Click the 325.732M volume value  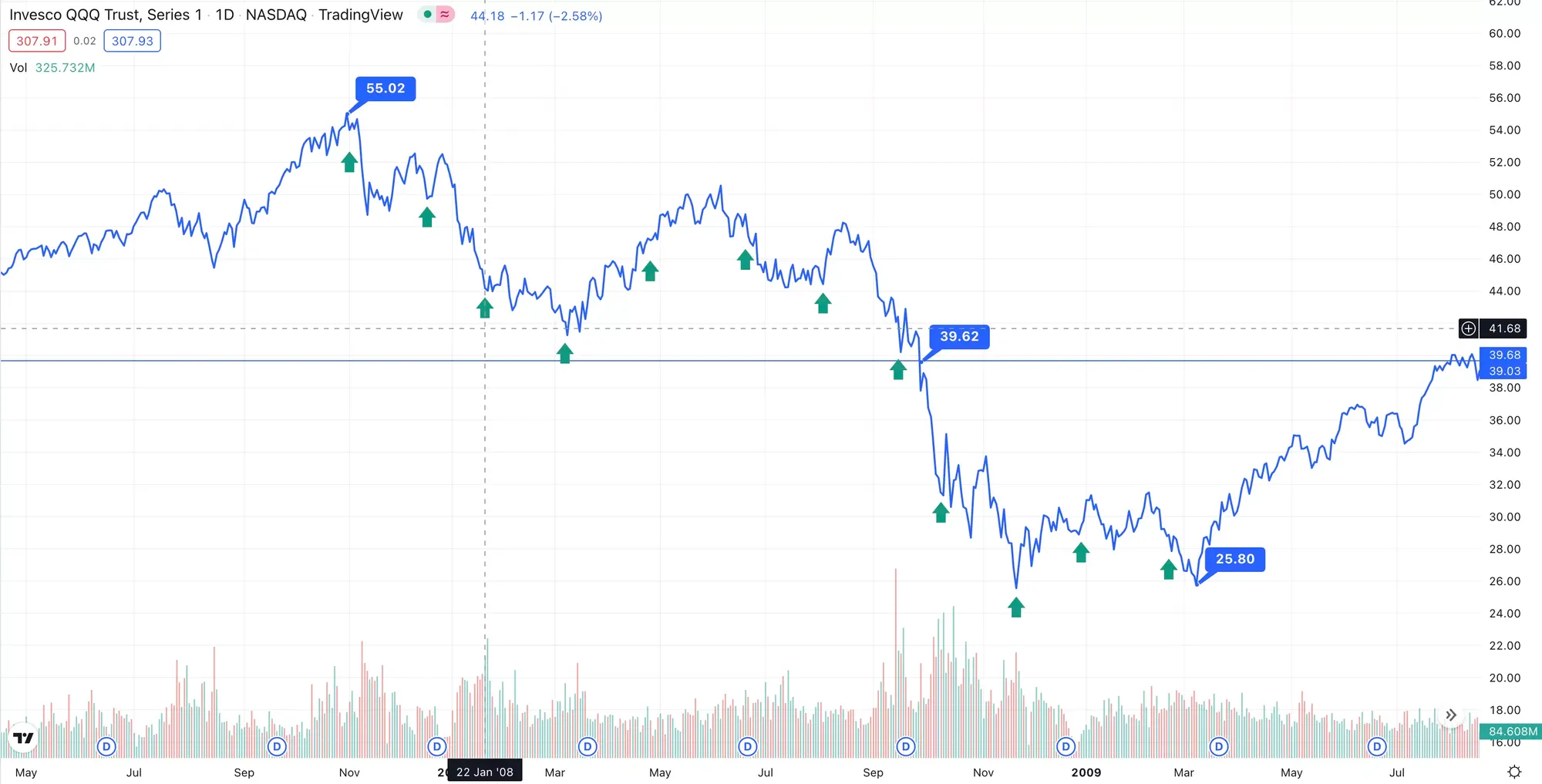tap(66, 68)
